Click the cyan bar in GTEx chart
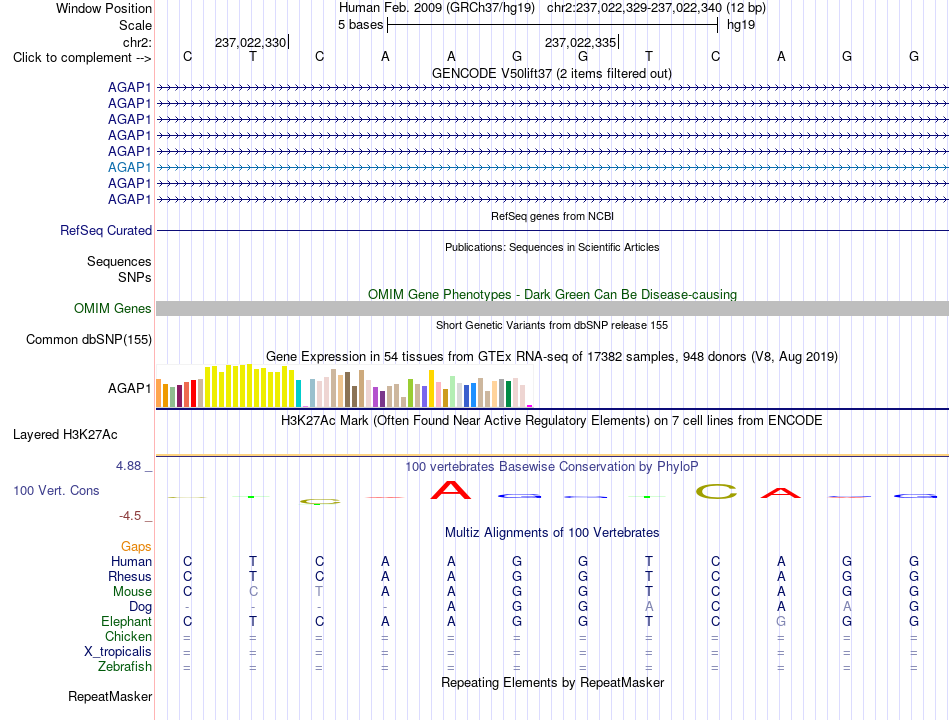Screen dimensions: 950x720 [x=298, y=393]
